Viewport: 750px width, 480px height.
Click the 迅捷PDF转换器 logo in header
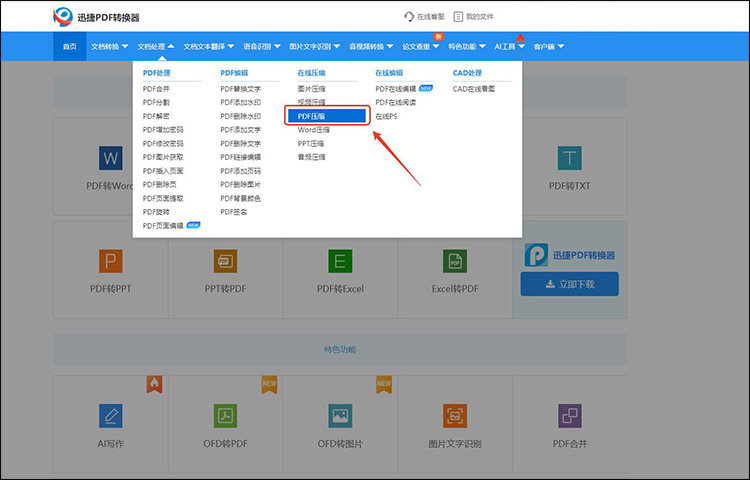[x=96, y=18]
